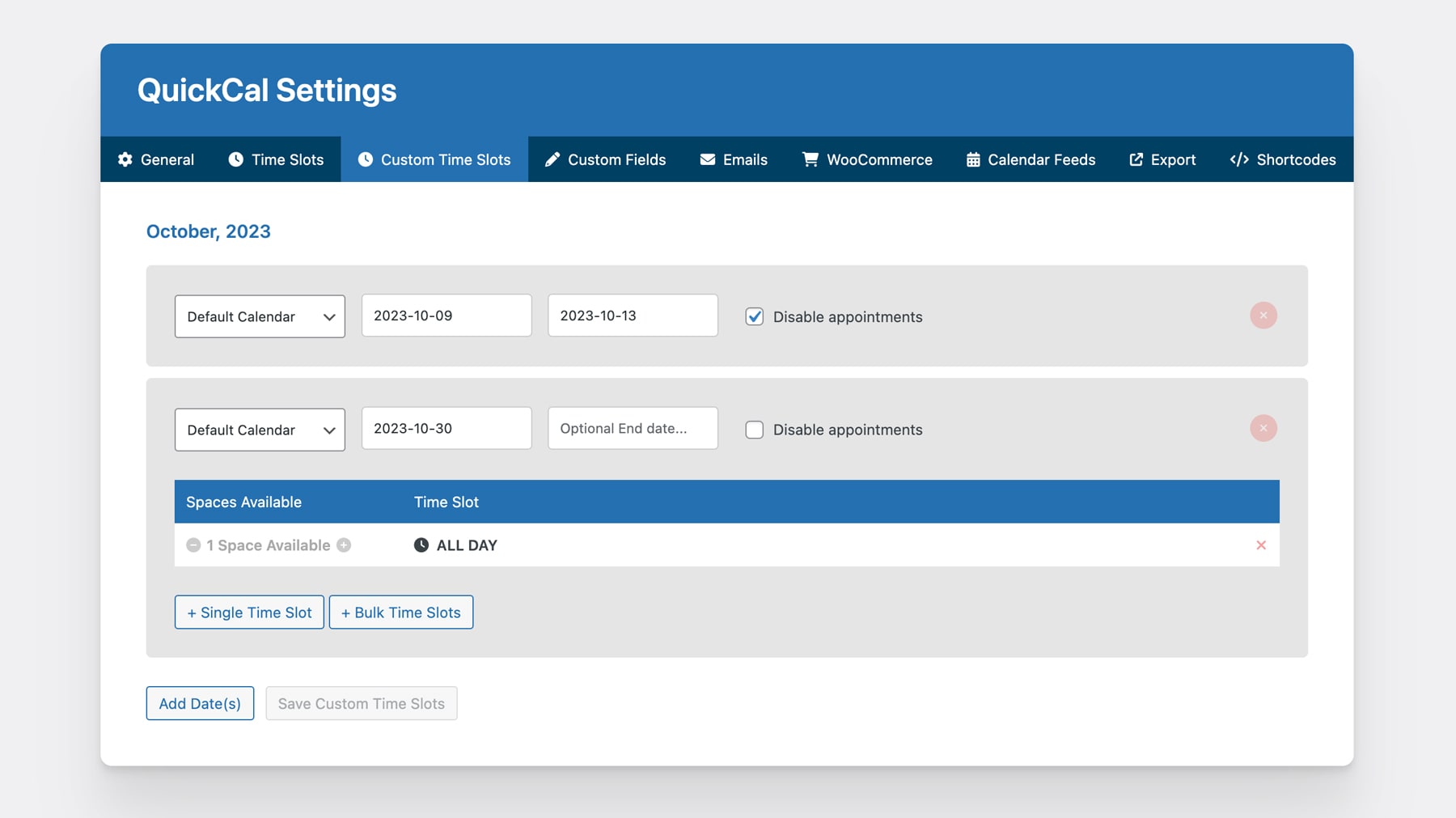1456x818 pixels.
Task: Click the minus icon to decrease spaces available
Action: coord(193,545)
